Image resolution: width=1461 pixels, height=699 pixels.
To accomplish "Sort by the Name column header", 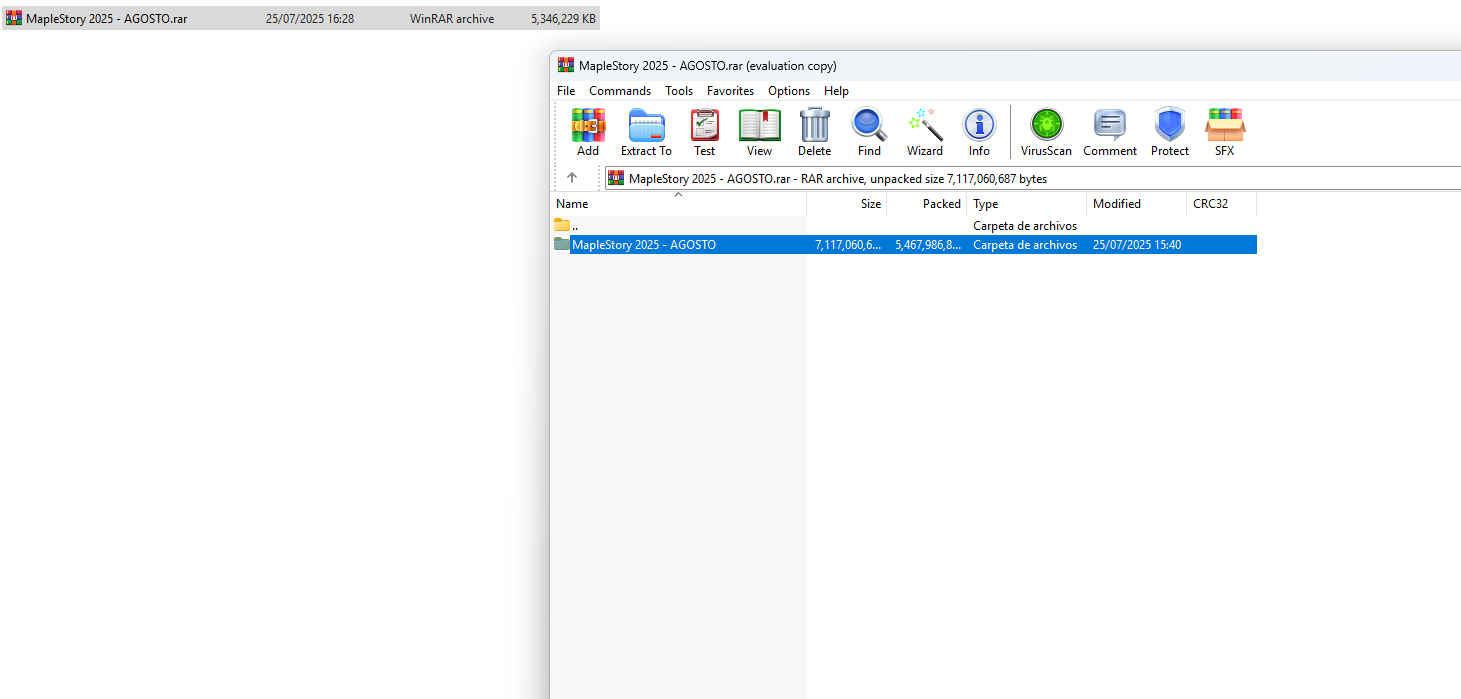I will (679, 204).
